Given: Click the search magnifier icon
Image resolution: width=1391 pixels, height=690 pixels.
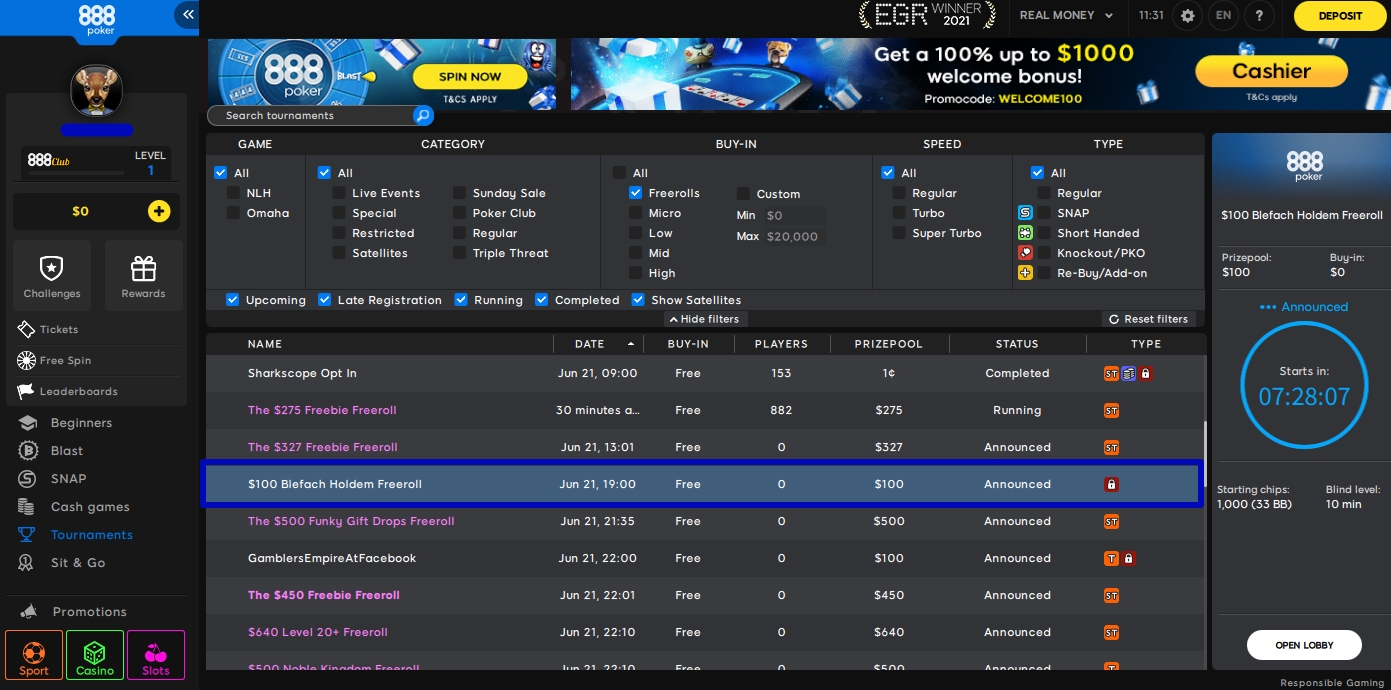Looking at the screenshot, I should coord(423,116).
